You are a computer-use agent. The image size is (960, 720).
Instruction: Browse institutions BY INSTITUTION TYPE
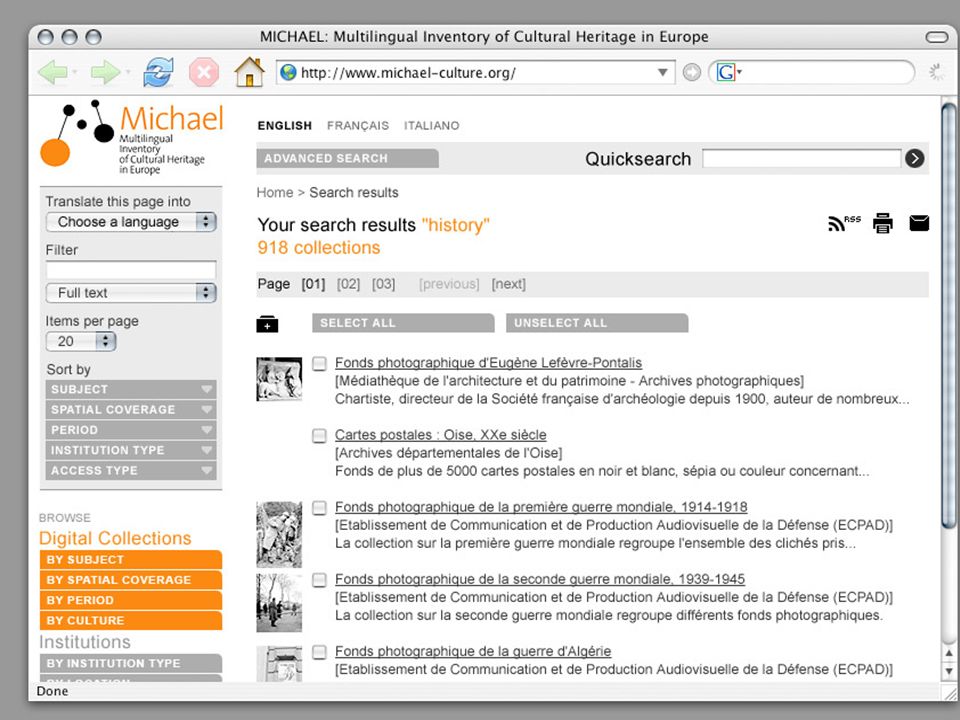click(131, 663)
